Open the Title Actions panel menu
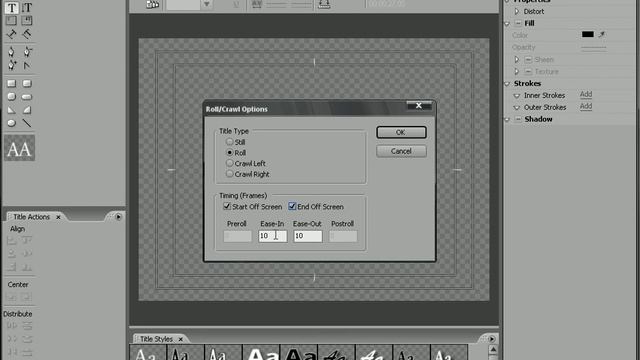Viewport: 640px width, 360px height. (x=118, y=217)
